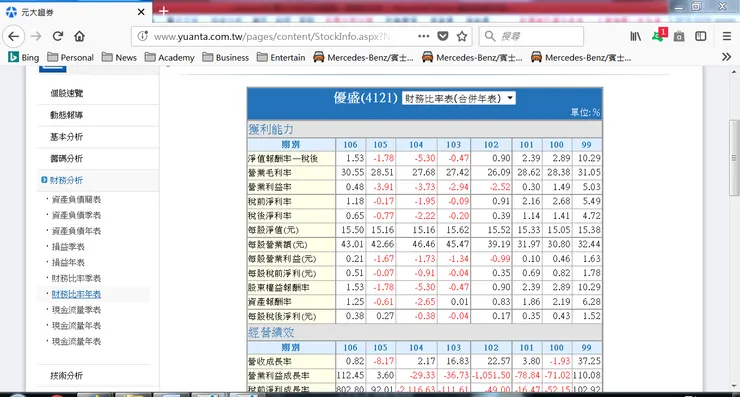Click the Pocket save icon
The width and height of the screenshot is (740, 397).
click(443, 36)
